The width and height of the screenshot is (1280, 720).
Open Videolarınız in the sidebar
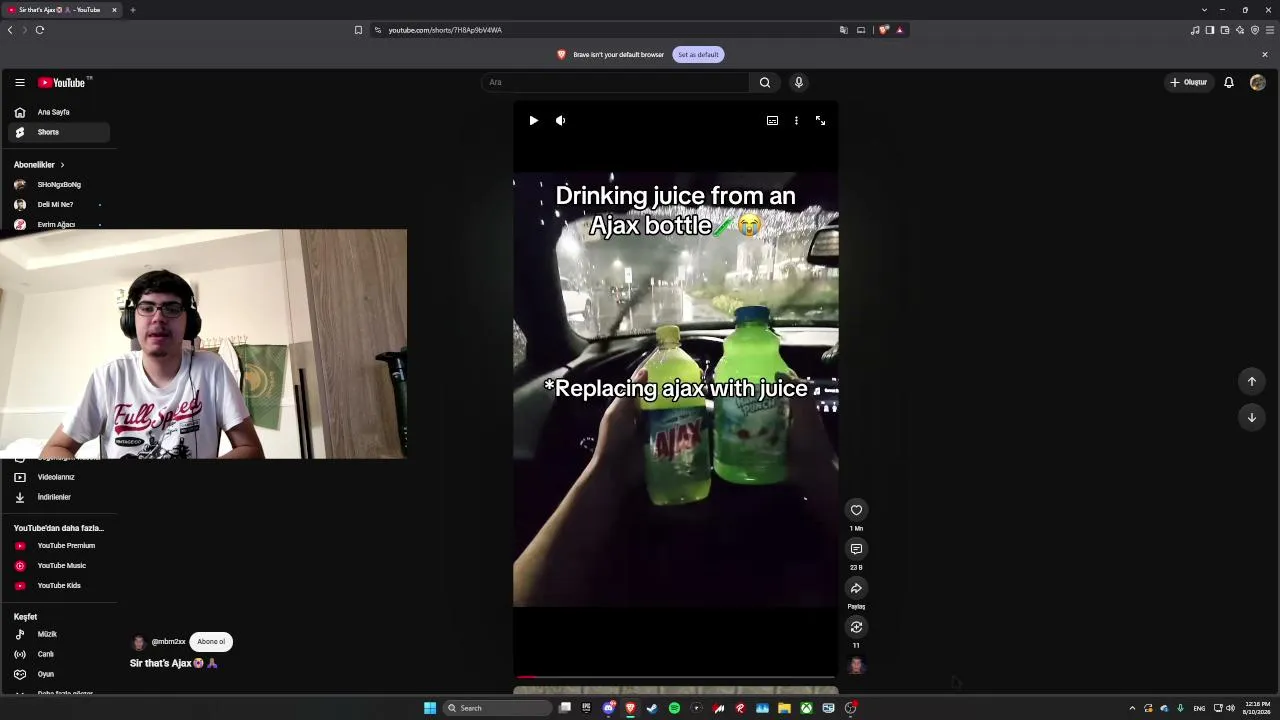coord(58,477)
